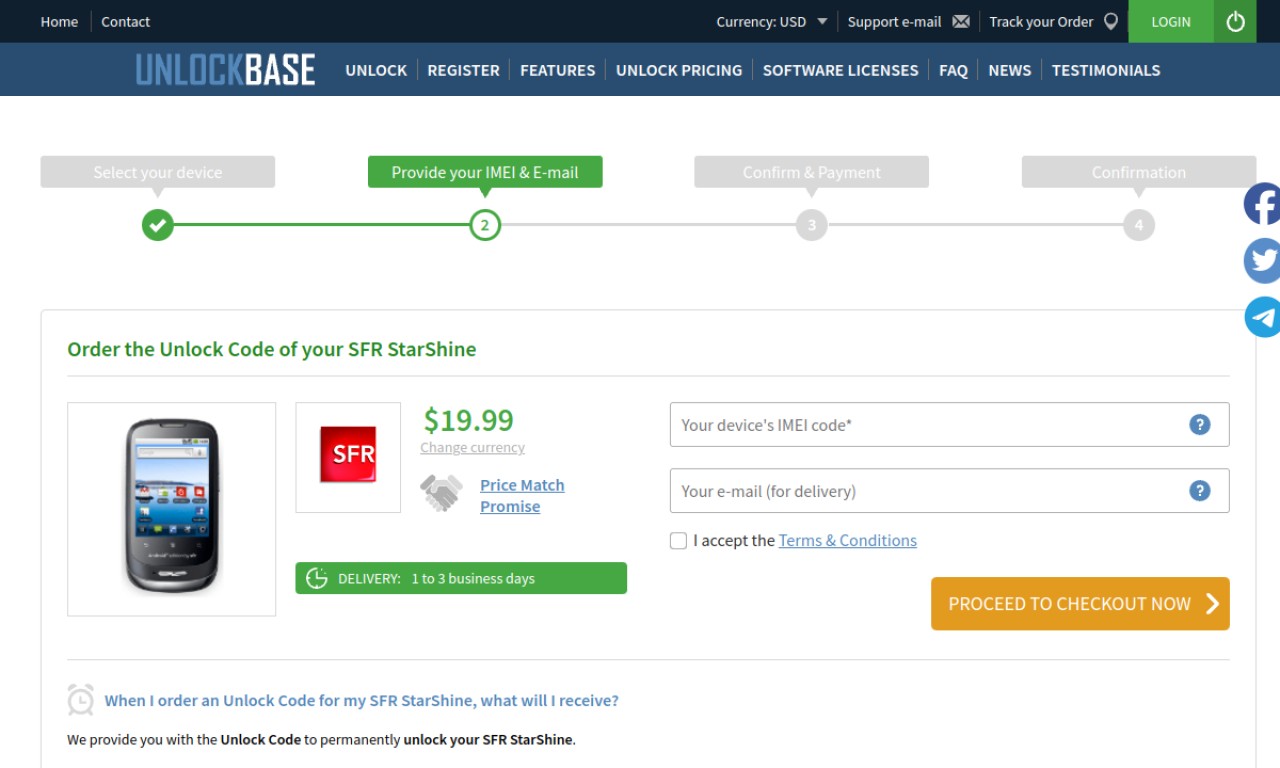Open the NEWS page
The width and height of the screenshot is (1280, 768).
click(1009, 70)
